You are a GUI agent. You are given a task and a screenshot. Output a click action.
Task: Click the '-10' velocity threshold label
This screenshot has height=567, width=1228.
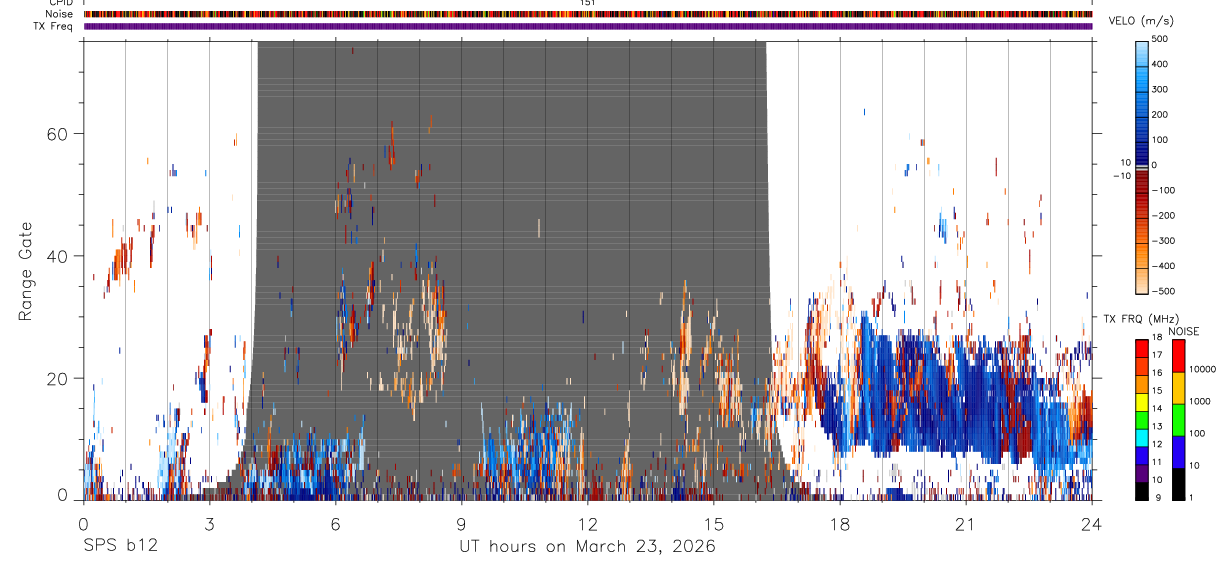coord(1121,176)
